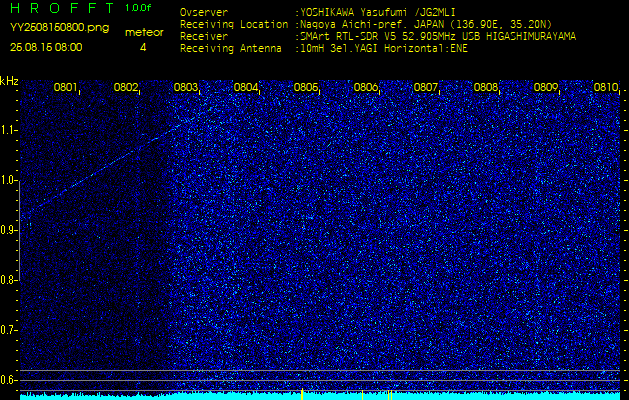This screenshot has width=629, height=400.
Task: Click the kHz axis unit label
Action: [9, 81]
